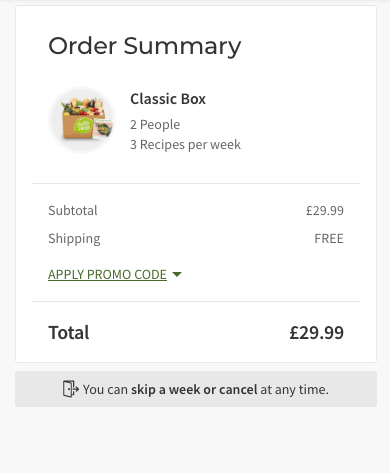390x473 pixels.
Task: Click the vegetables atop the box image
Action: point(83,107)
